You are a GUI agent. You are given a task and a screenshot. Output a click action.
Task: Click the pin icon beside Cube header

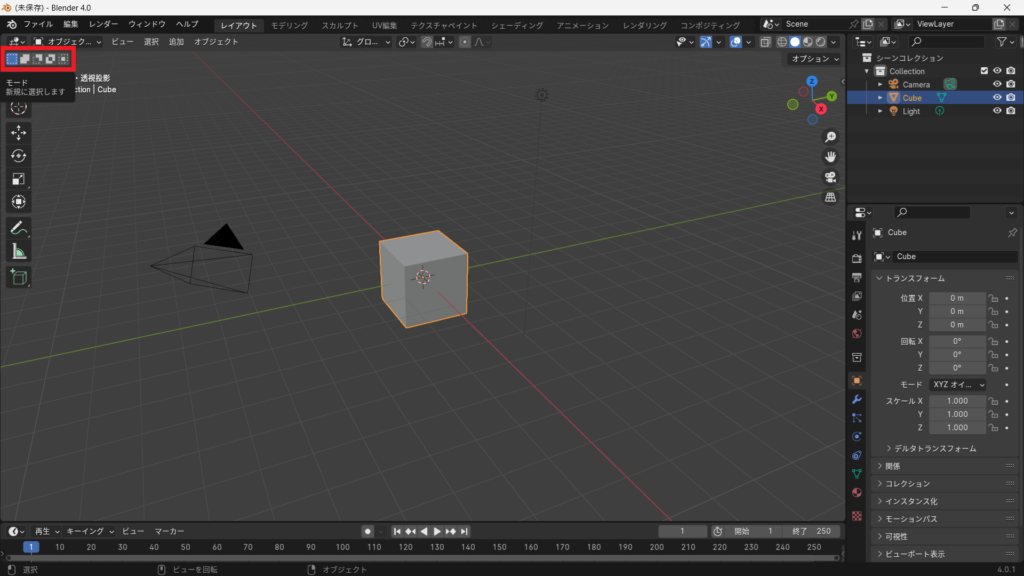1012,232
